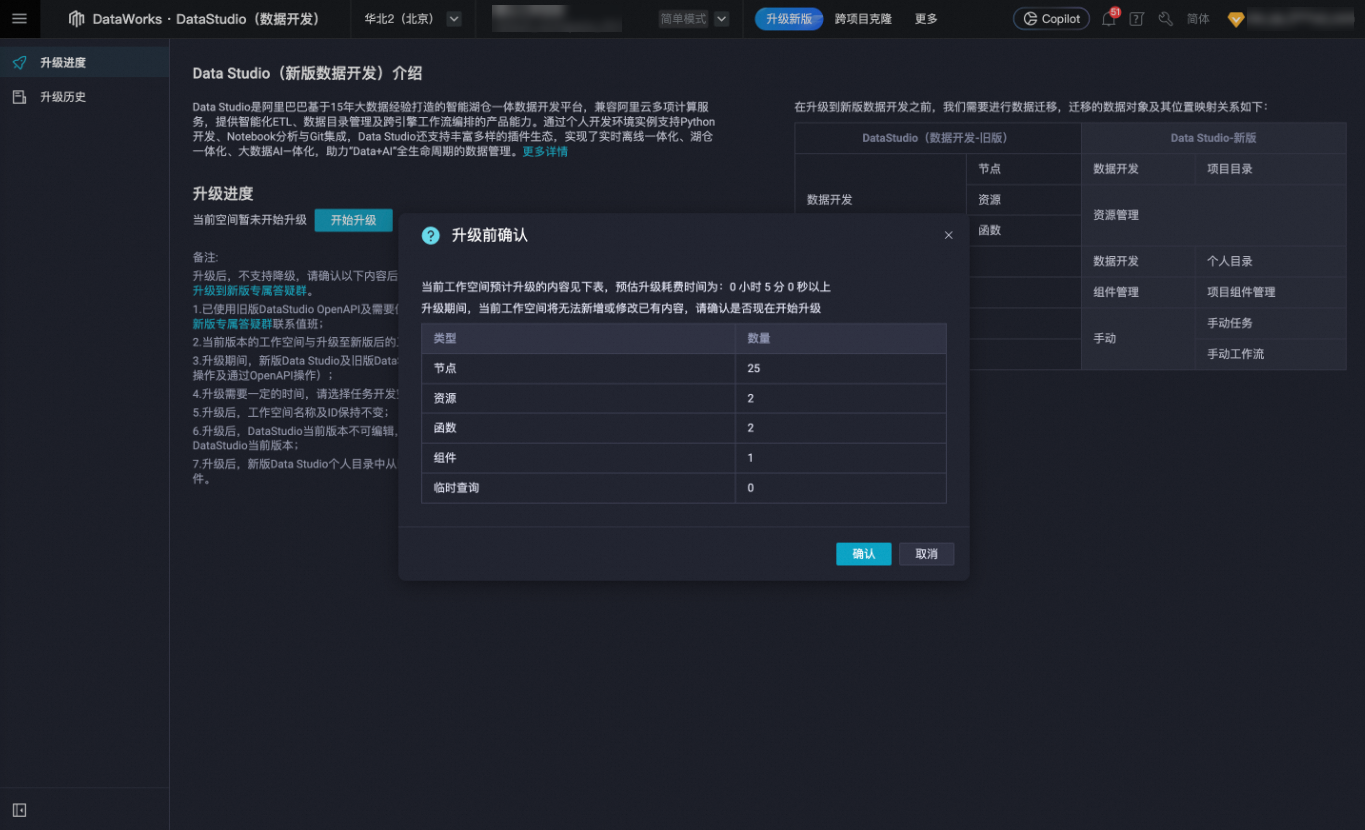Screen dimensions: 1365x830
Task: Click the Data Studio-新版 column header
Action: tap(1214, 138)
